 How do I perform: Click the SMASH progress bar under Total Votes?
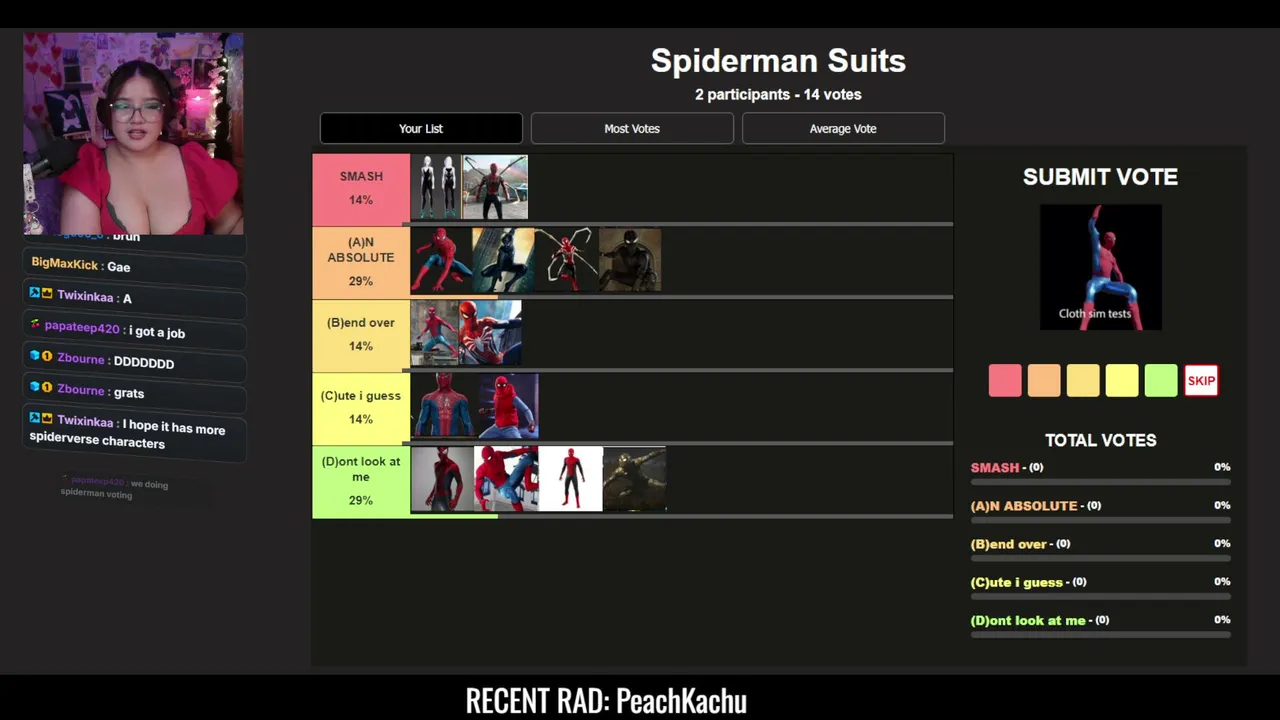click(1101, 482)
